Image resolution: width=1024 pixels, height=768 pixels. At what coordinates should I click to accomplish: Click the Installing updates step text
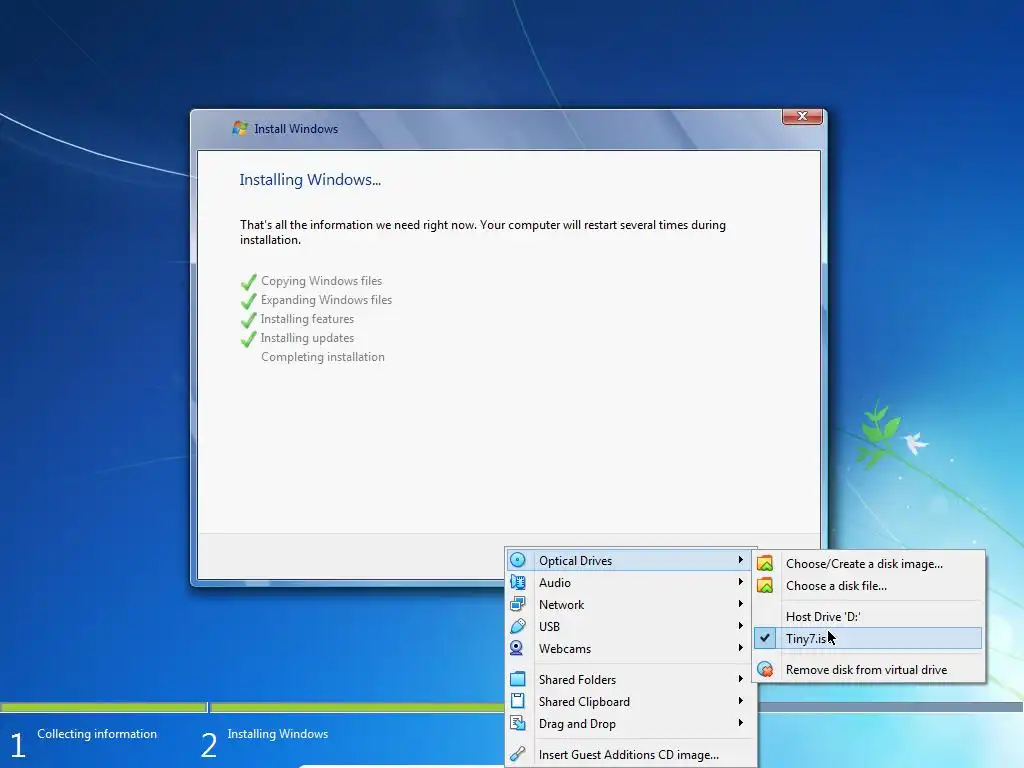pos(307,338)
